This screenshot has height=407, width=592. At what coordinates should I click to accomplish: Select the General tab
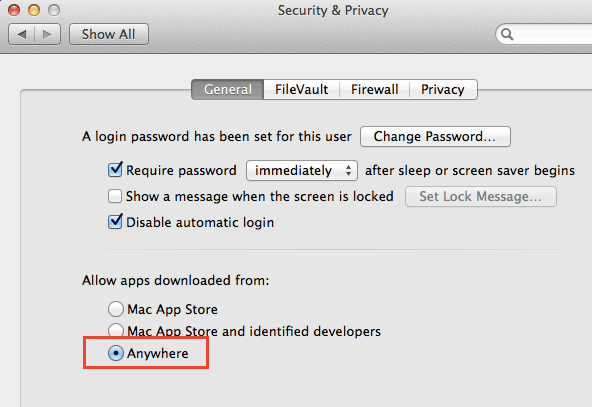point(228,89)
